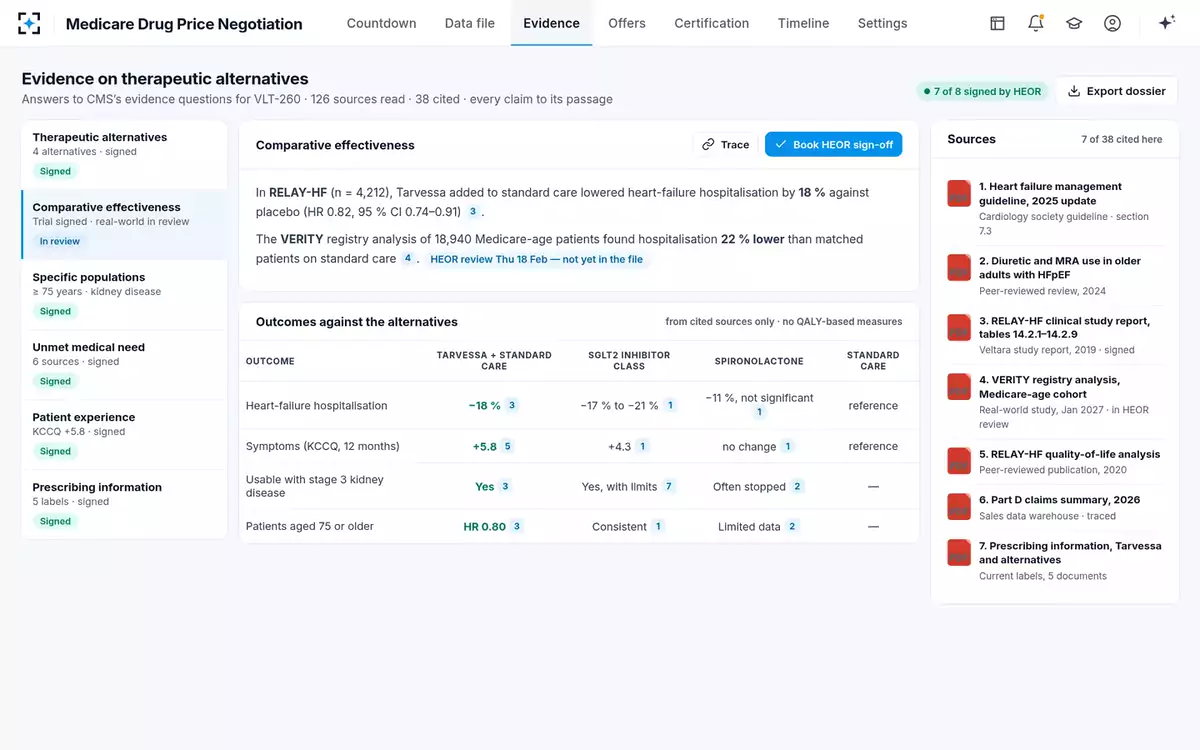The width and height of the screenshot is (1200, 750).
Task: Open the Specific populations section
Action: 124,295
